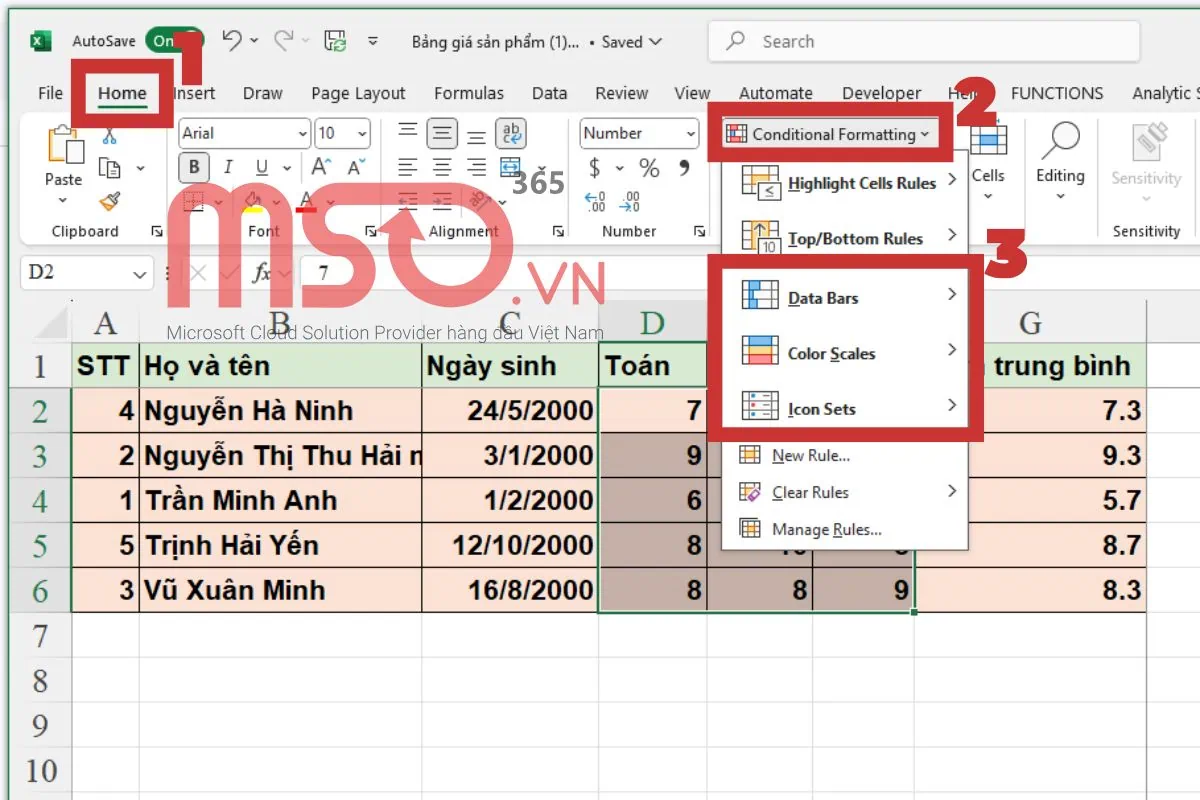Click the Search box in title bar
The height and width of the screenshot is (800, 1200).
coord(925,41)
